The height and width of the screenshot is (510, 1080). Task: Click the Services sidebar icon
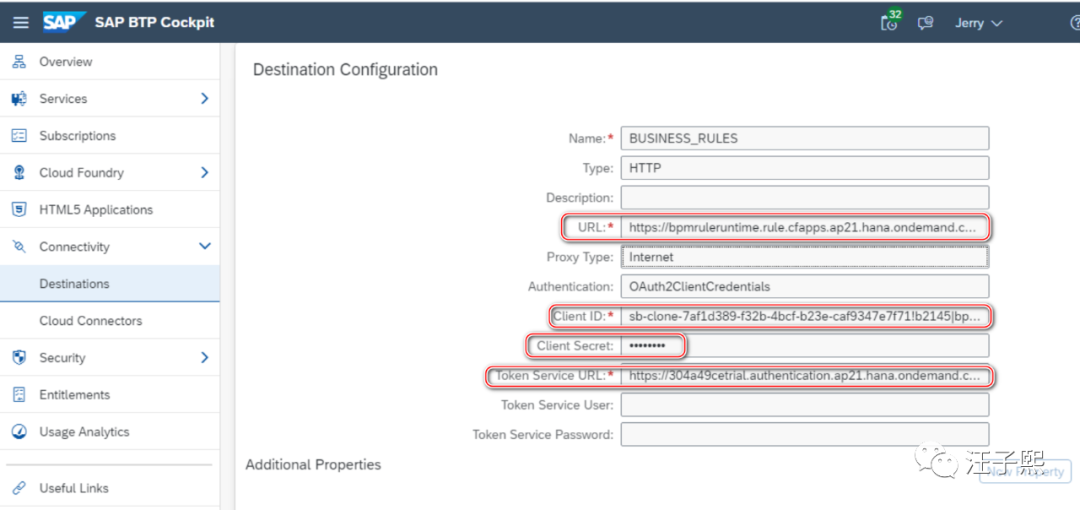pyautogui.click(x=19, y=99)
